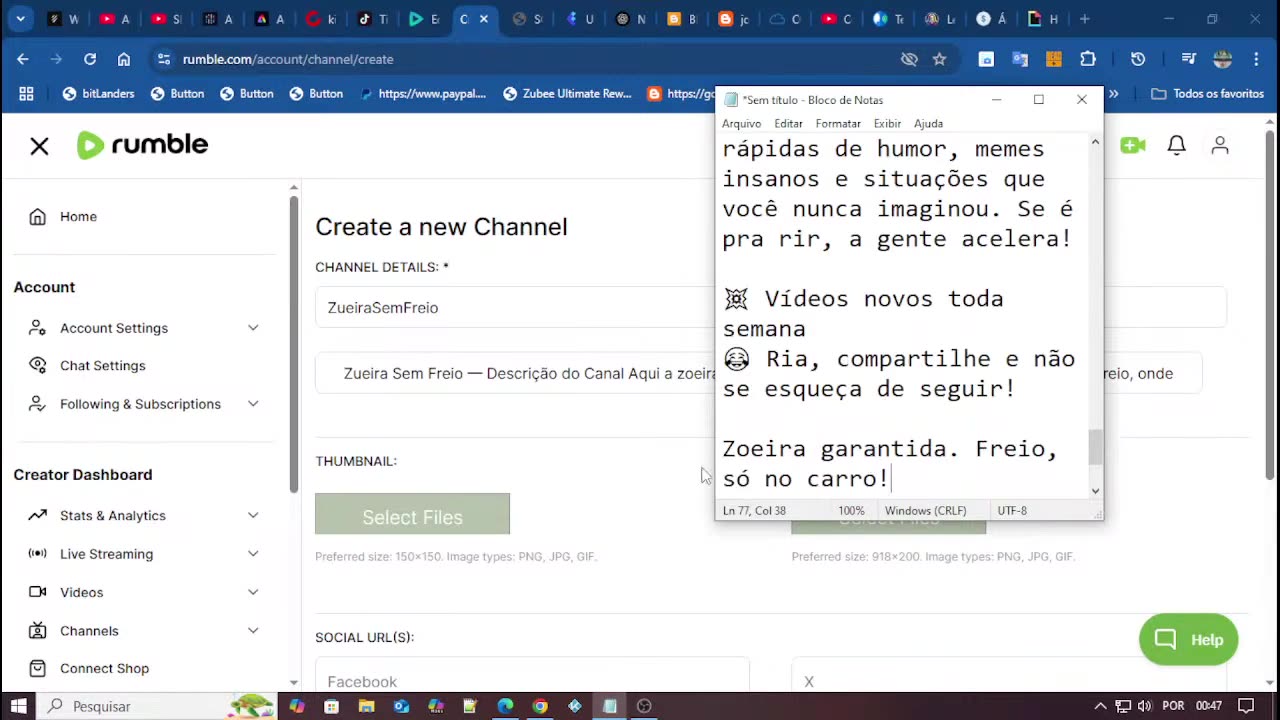Show hidden system tray icons
The image size is (1280, 720).
click(x=1100, y=706)
